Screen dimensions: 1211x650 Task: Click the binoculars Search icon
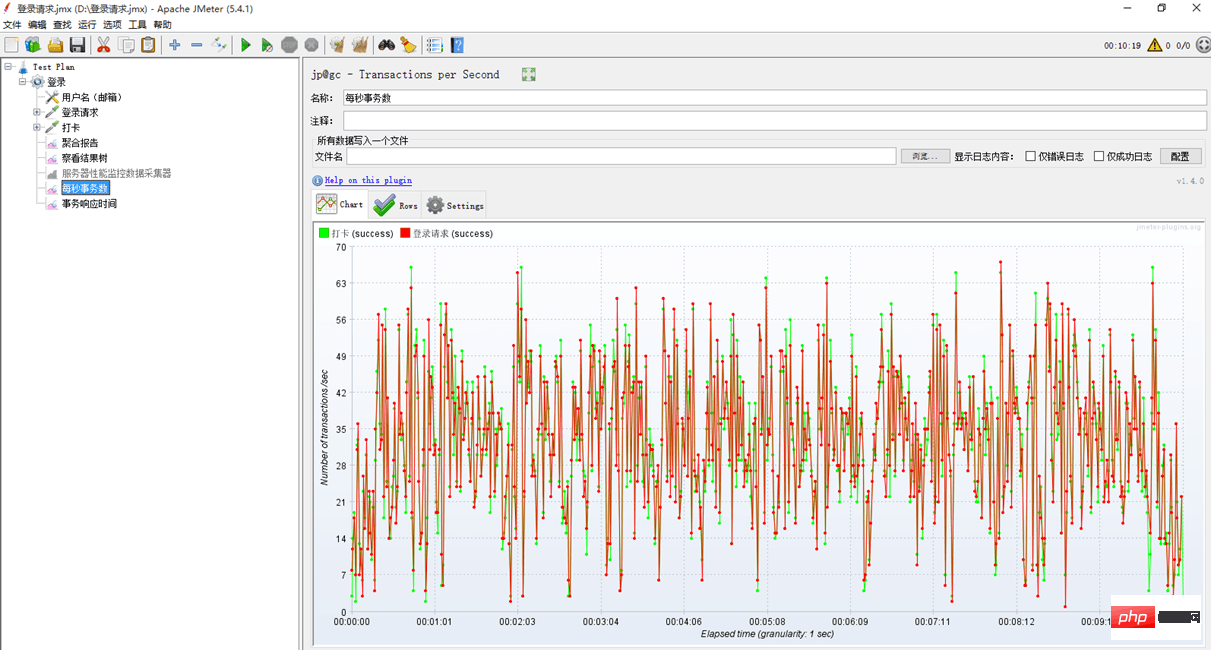coord(386,45)
